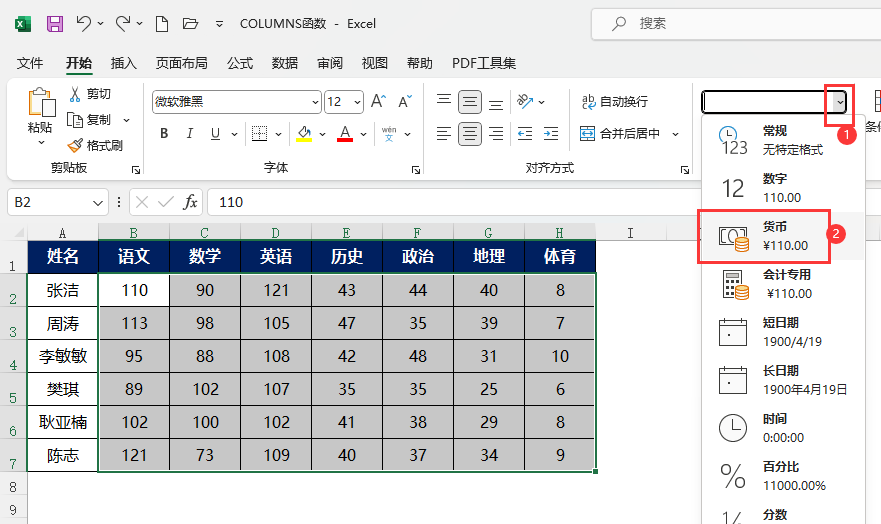
Task: Click the Decrease Indent icon
Action: 525,134
